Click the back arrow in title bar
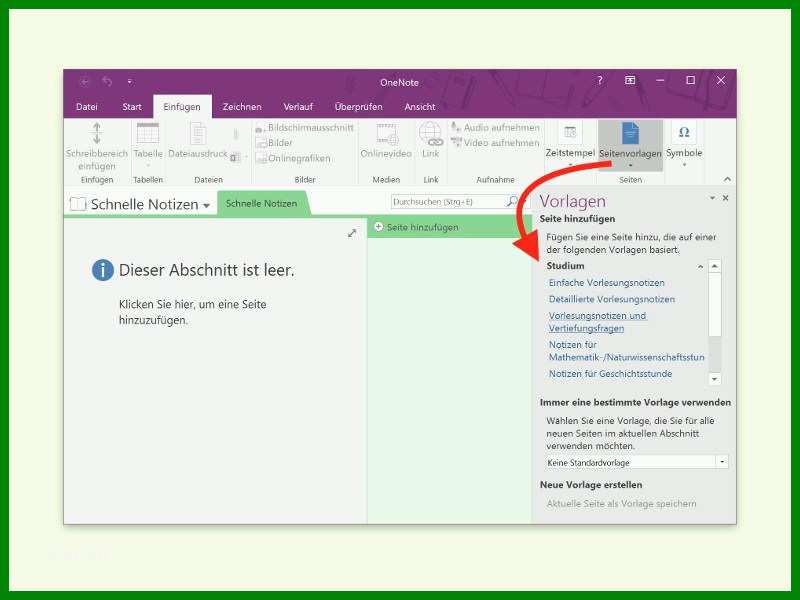Image resolution: width=800 pixels, height=600 pixels. (x=85, y=82)
